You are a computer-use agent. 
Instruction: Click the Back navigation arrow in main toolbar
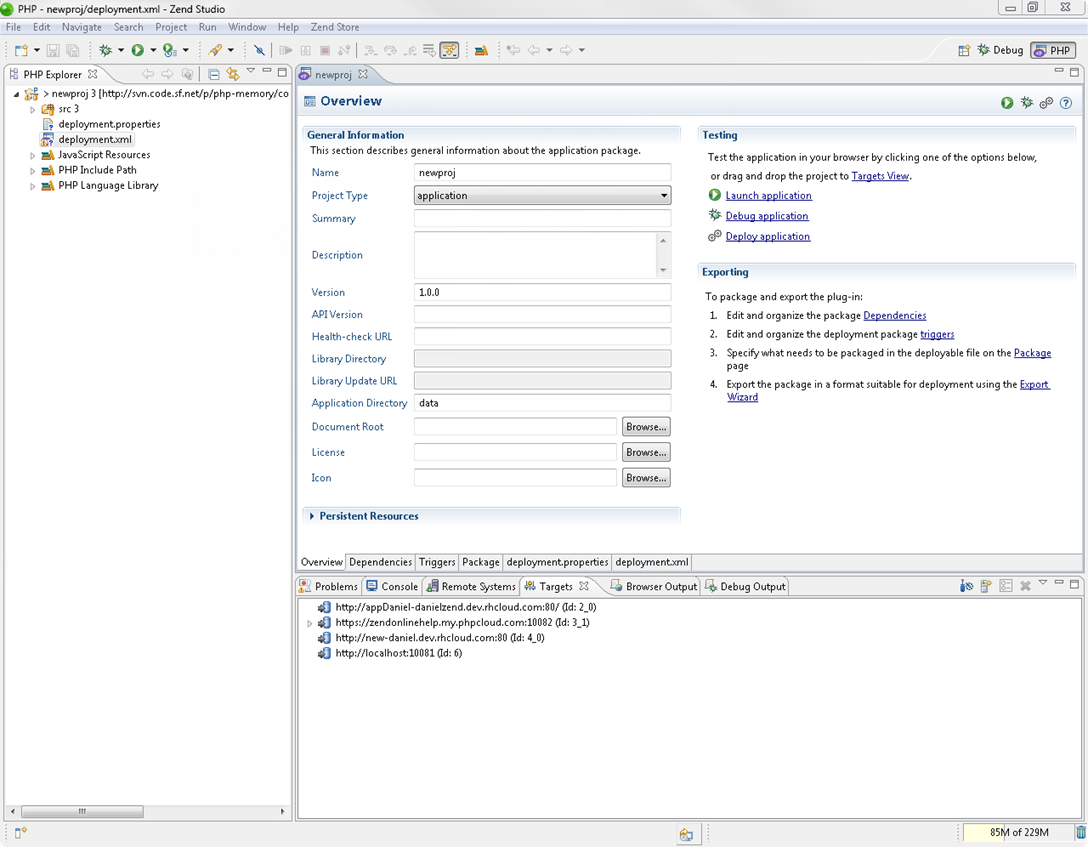click(534, 50)
